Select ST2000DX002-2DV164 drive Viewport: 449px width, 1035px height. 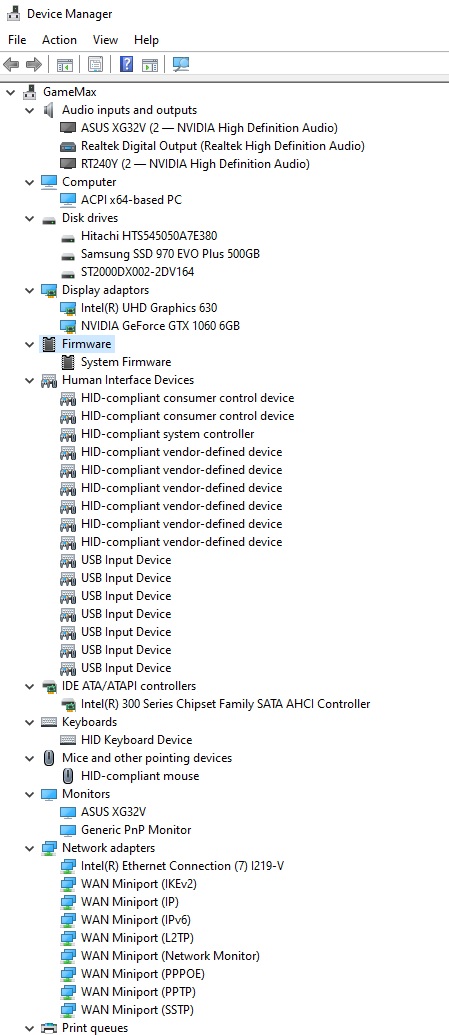pos(137,272)
